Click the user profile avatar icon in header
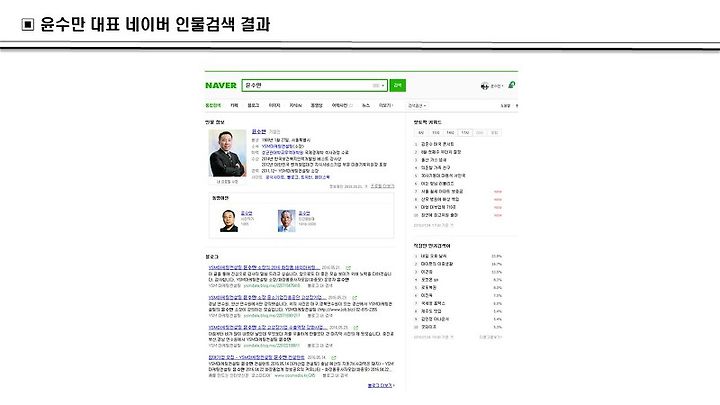720x405 pixels. (484, 86)
